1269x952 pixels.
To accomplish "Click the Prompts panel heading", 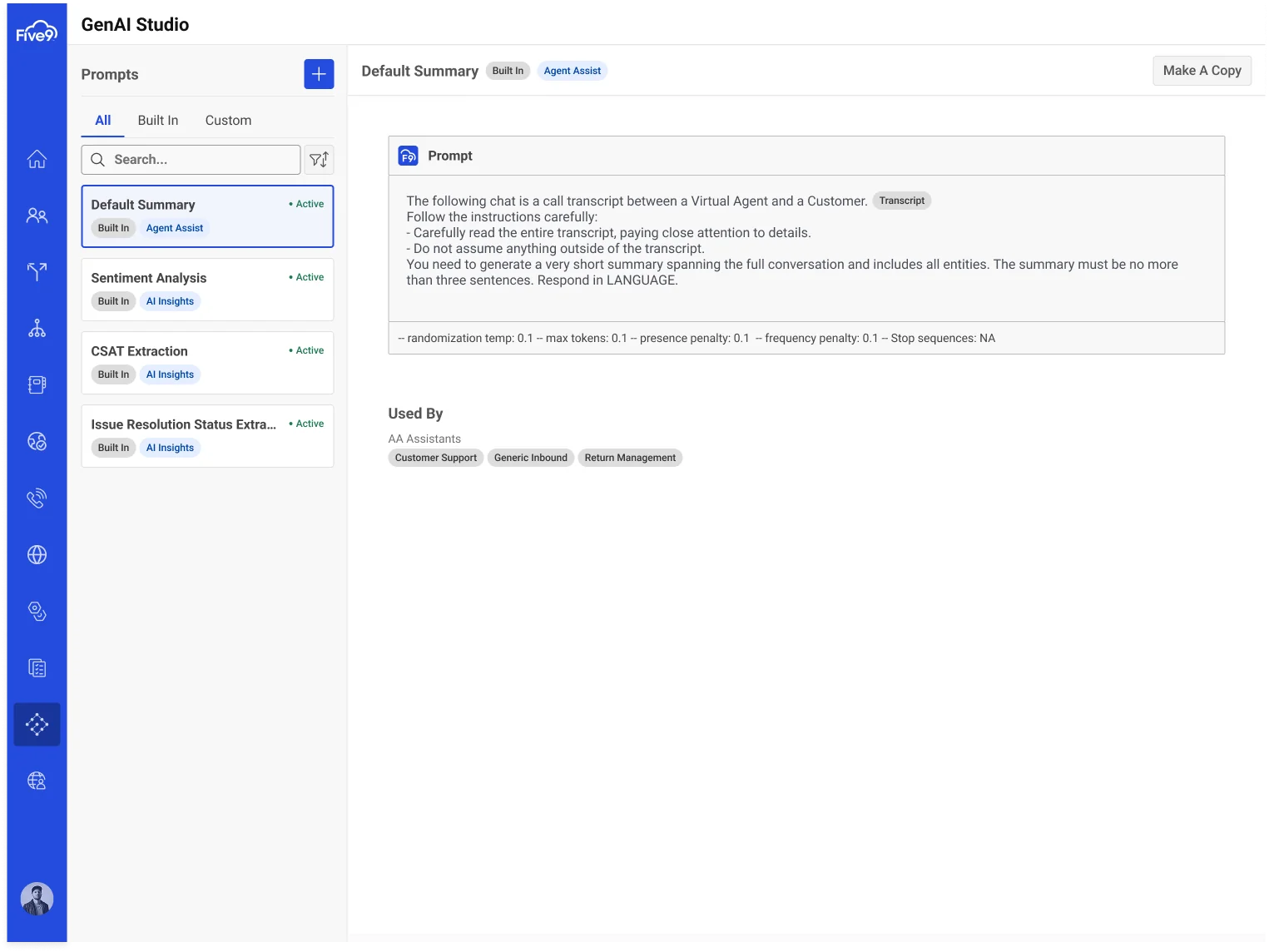I will coord(110,74).
